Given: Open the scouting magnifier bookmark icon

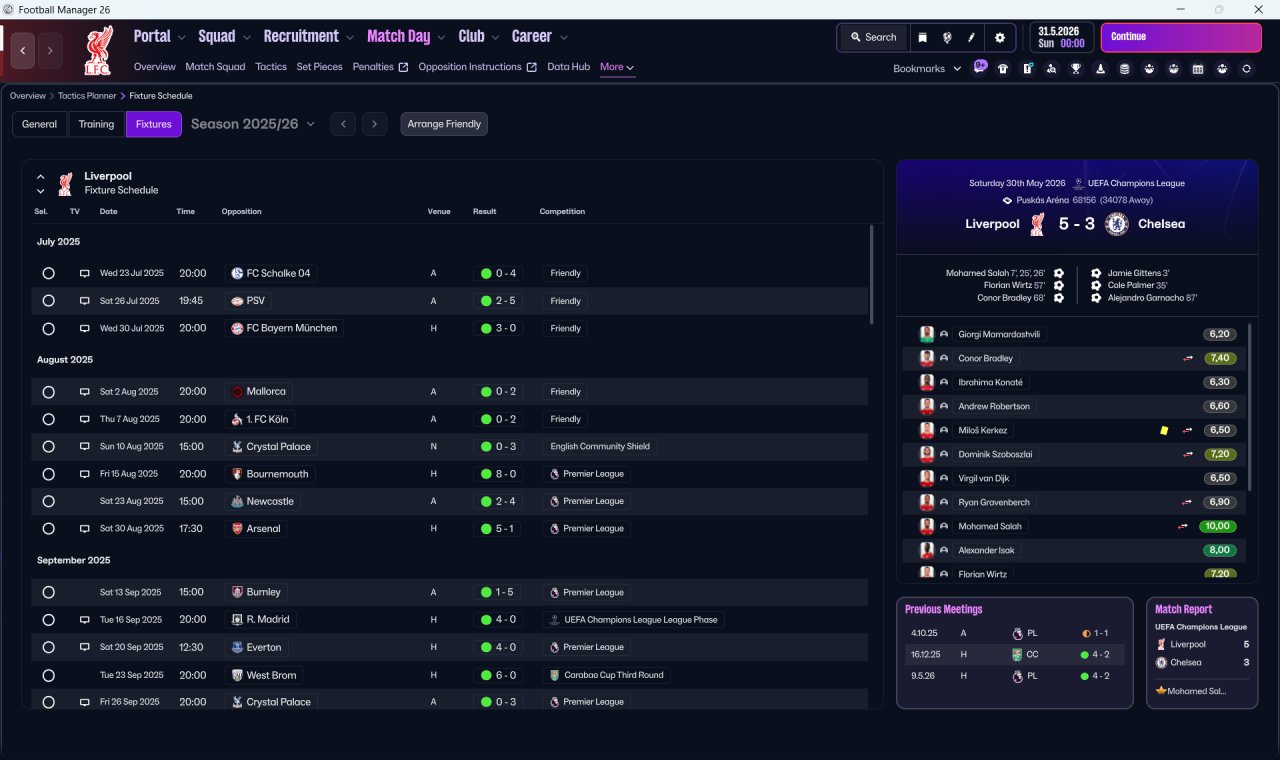Looking at the screenshot, I should (x=1051, y=69).
